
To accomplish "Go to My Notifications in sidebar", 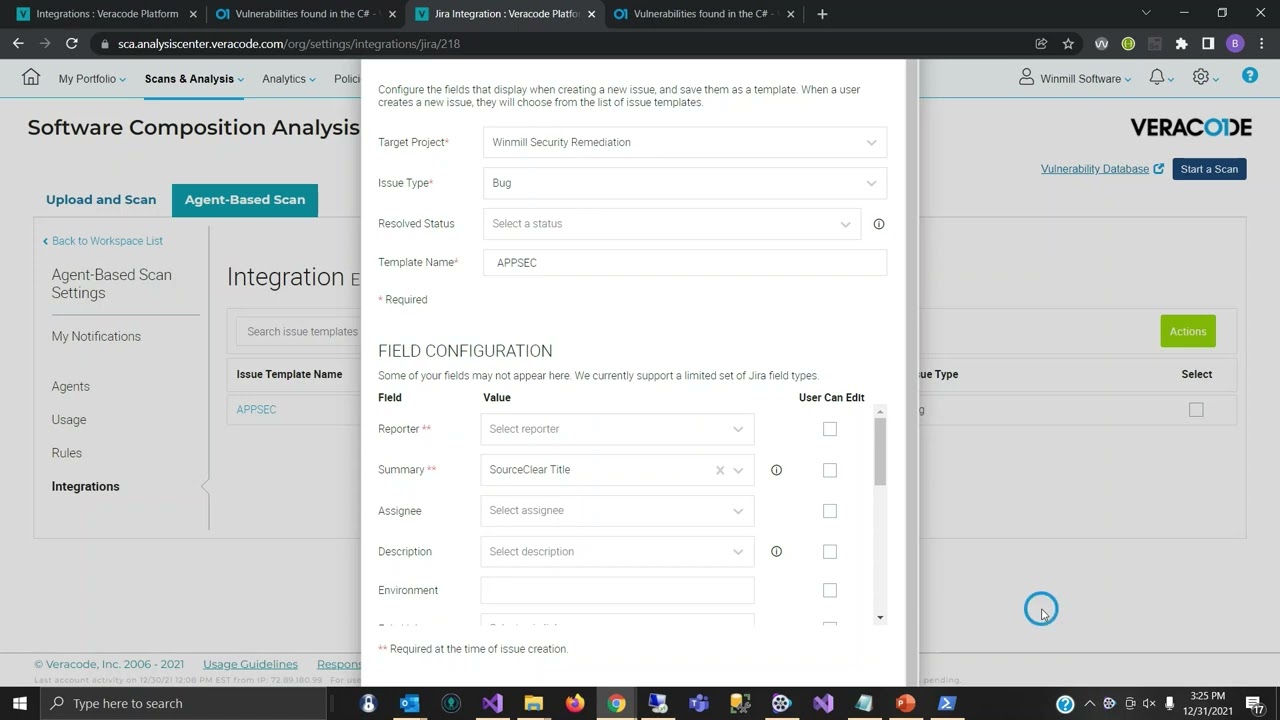I will point(96,336).
